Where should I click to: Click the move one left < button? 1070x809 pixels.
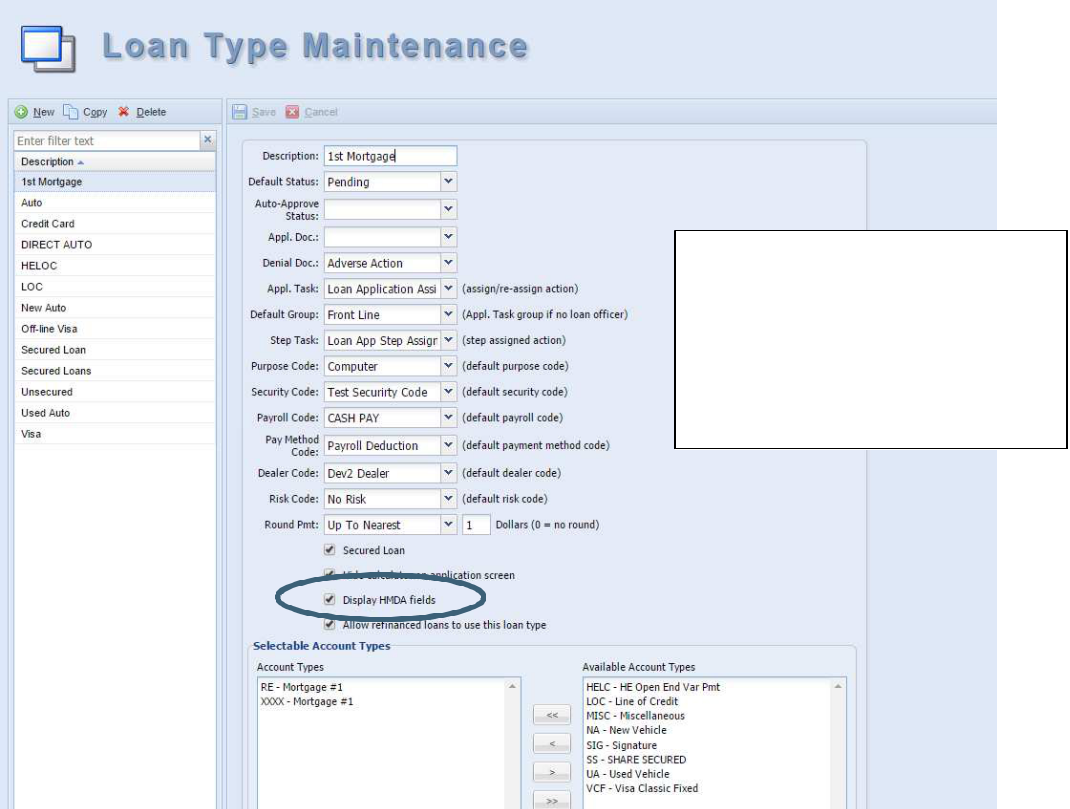click(x=552, y=744)
